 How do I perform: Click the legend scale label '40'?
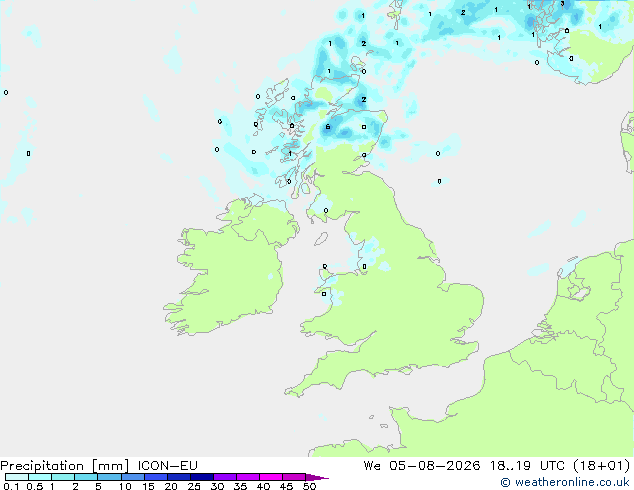(x=263, y=486)
